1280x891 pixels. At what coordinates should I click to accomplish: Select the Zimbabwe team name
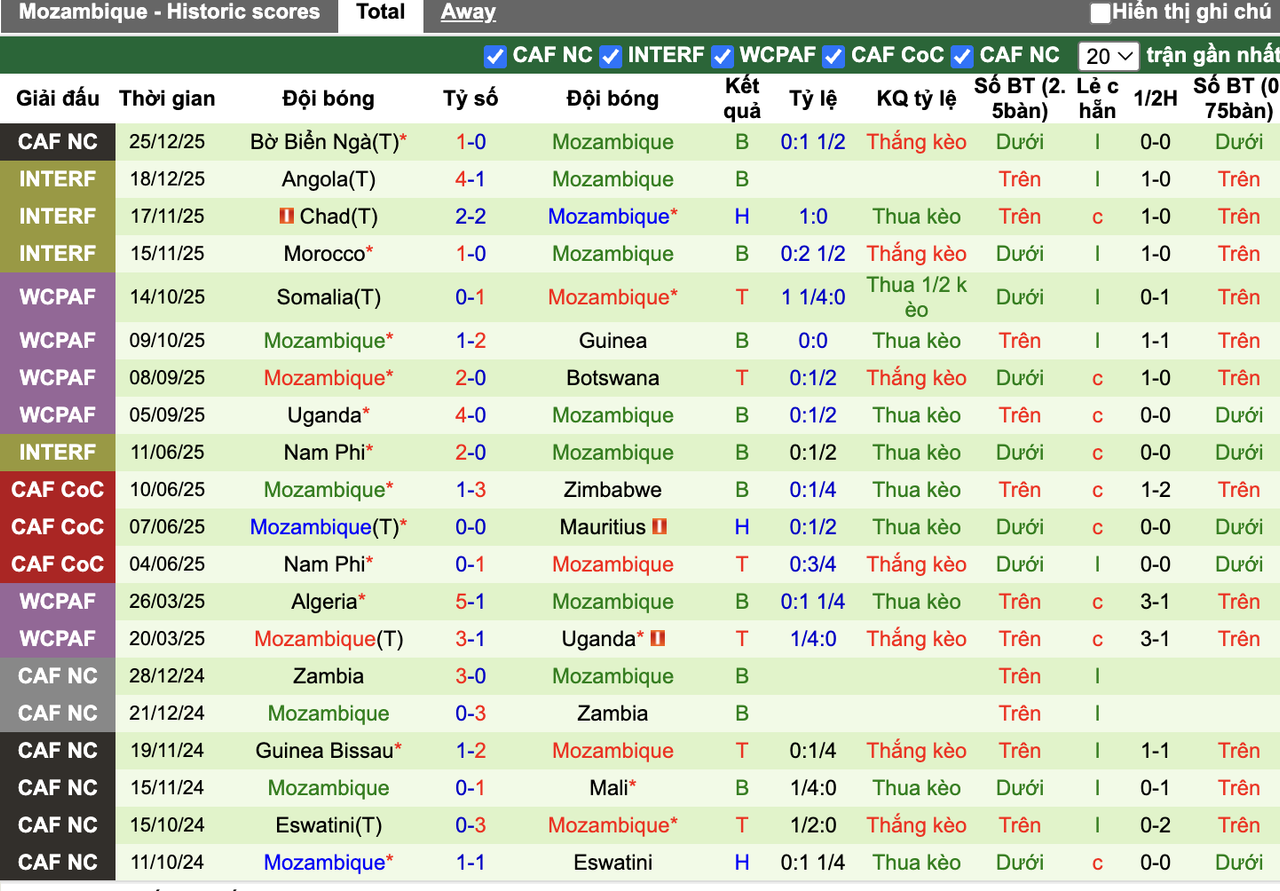click(613, 490)
